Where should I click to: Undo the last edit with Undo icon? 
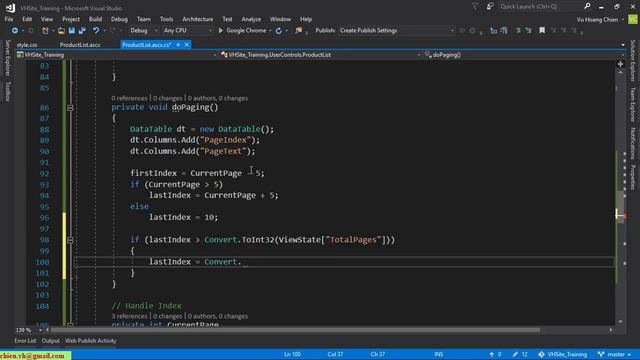click(96, 31)
